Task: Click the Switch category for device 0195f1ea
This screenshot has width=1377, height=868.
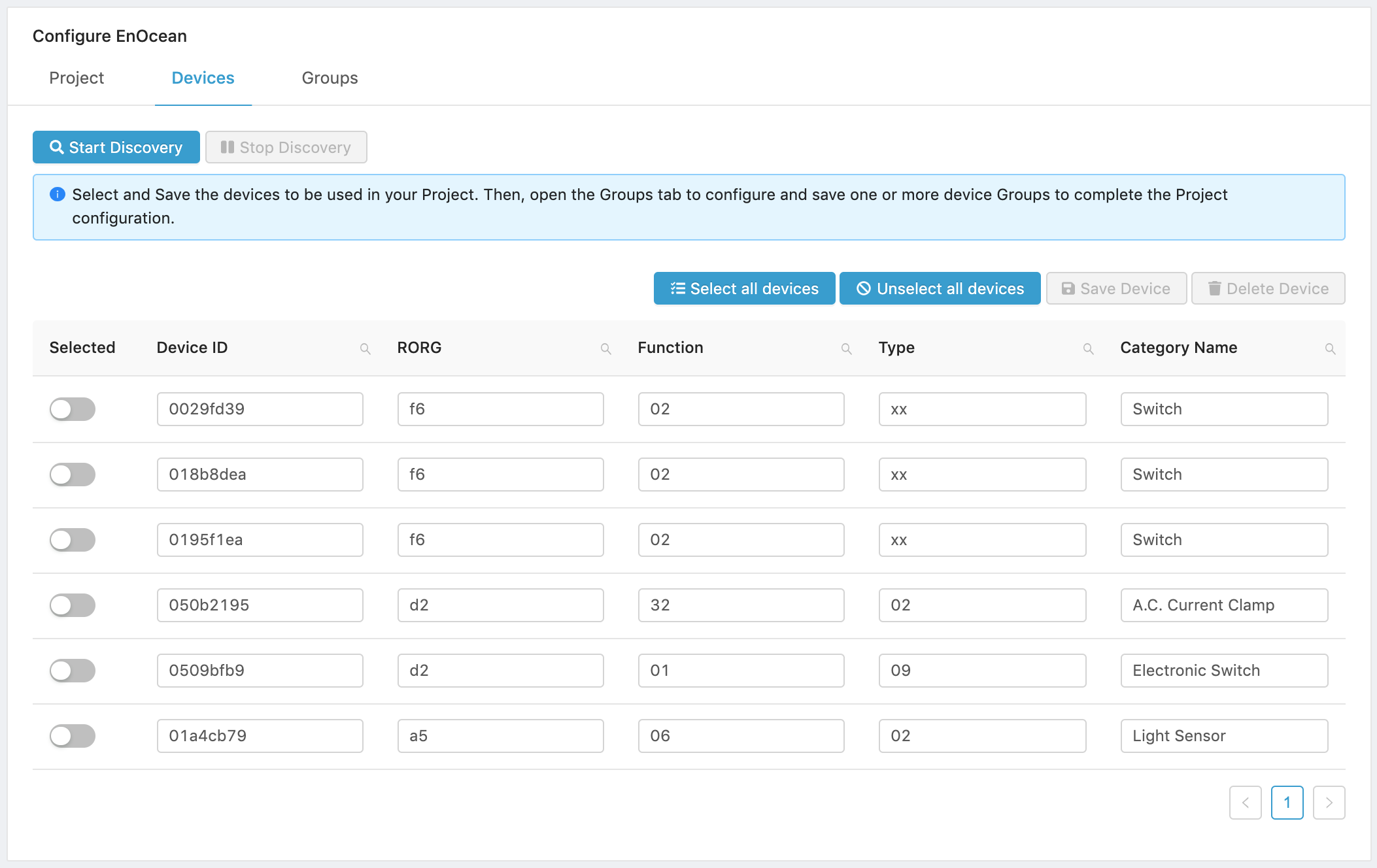Action: click(x=1225, y=540)
